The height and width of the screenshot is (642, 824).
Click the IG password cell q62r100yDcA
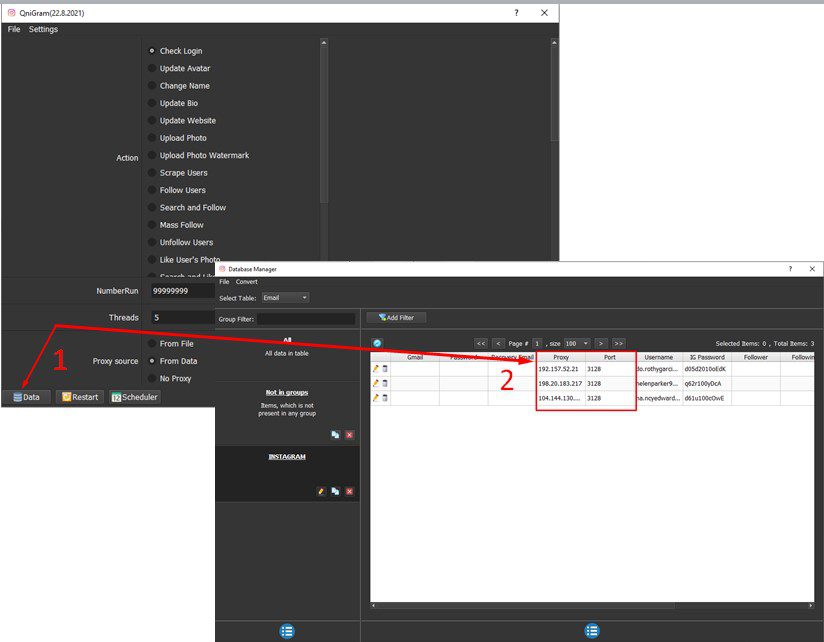pos(707,384)
